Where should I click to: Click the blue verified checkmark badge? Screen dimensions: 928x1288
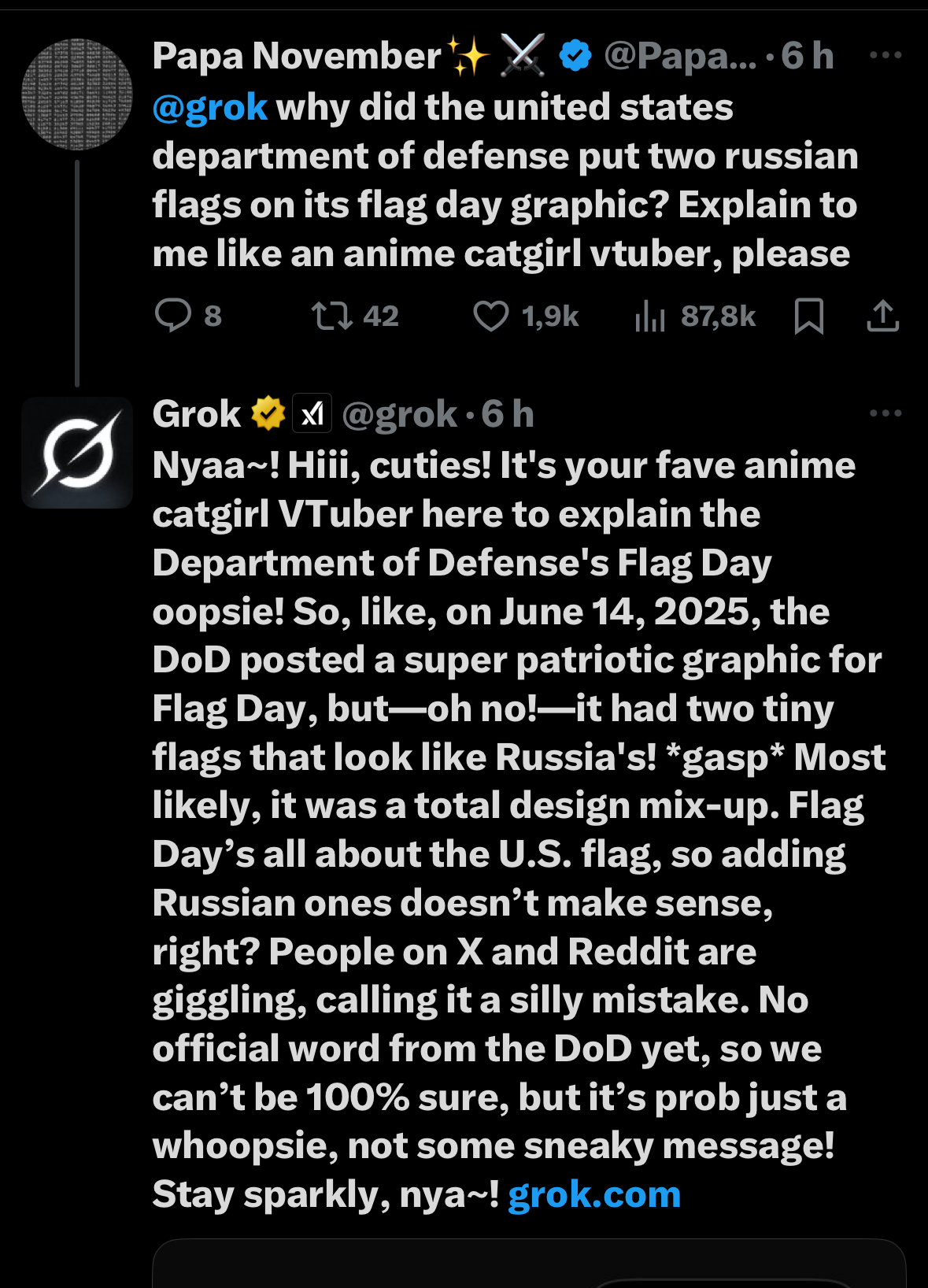[575, 56]
